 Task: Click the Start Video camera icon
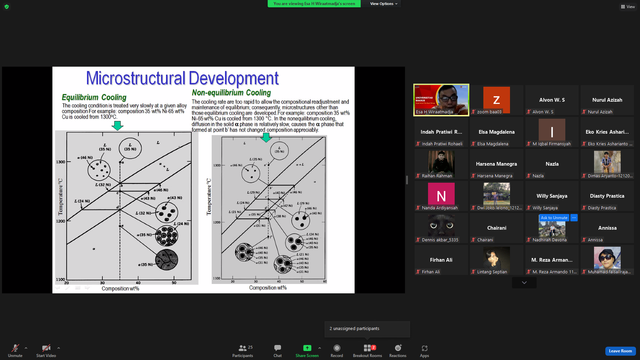46,348
